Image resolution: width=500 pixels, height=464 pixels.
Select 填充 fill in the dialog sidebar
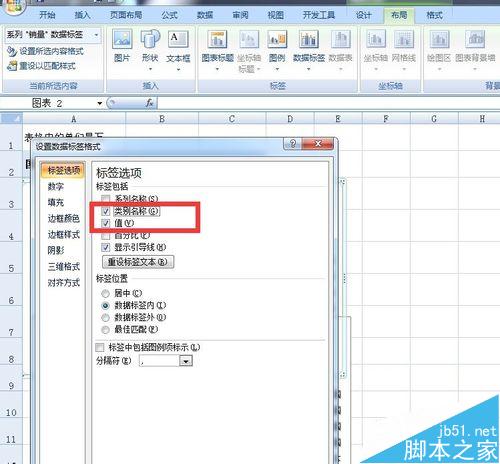coord(55,202)
